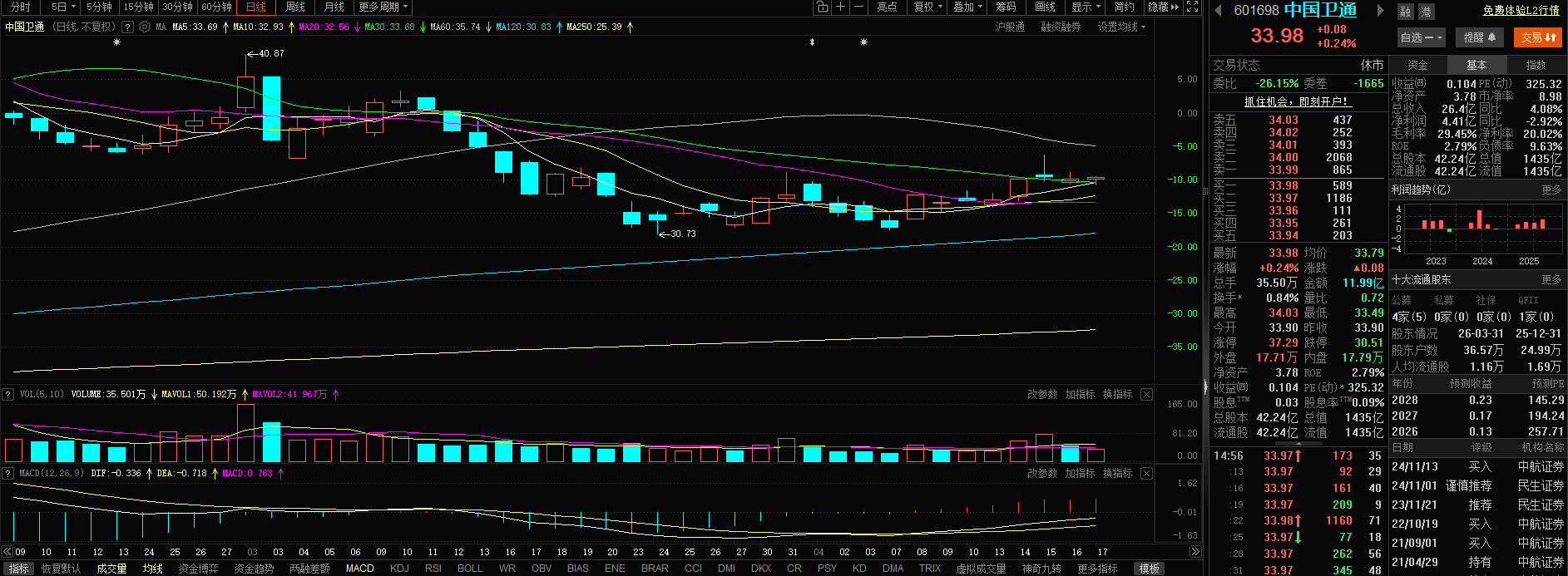Select the KDJ indicator
This screenshot has height=576, width=1568.
[399, 569]
